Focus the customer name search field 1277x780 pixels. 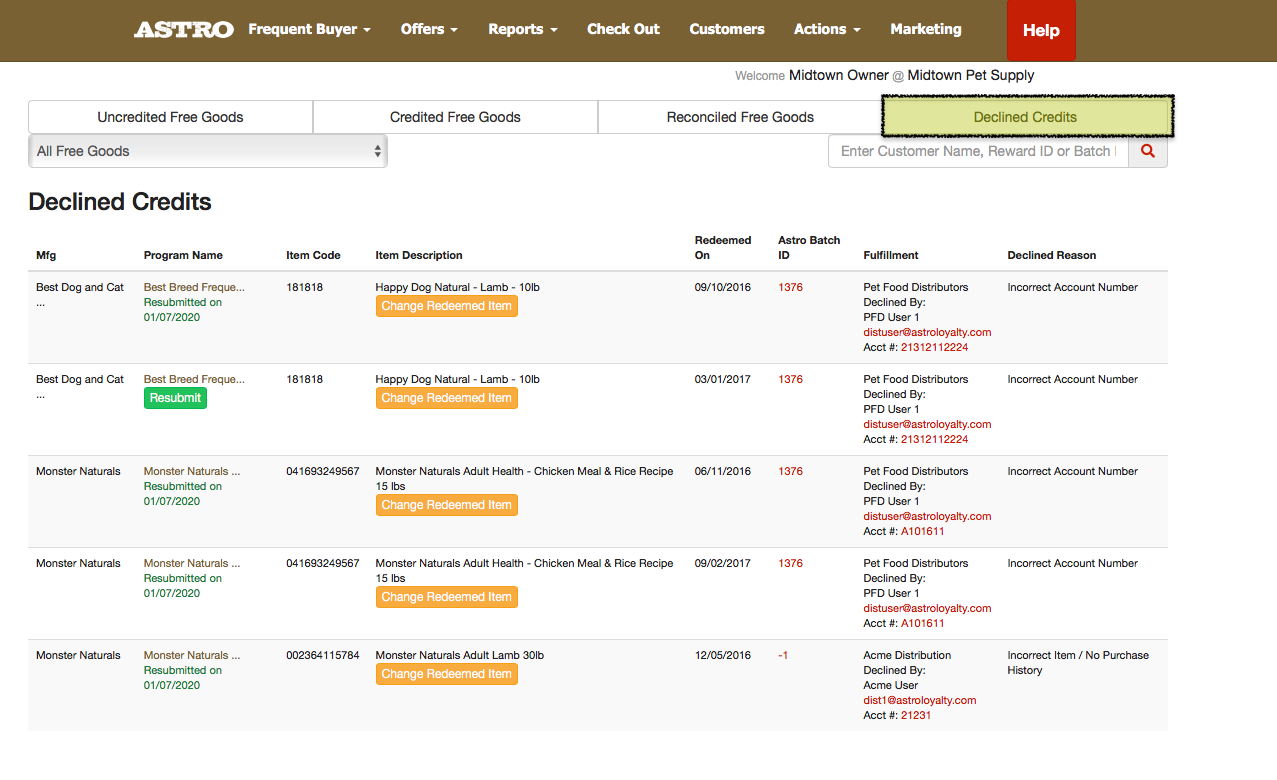coord(978,151)
